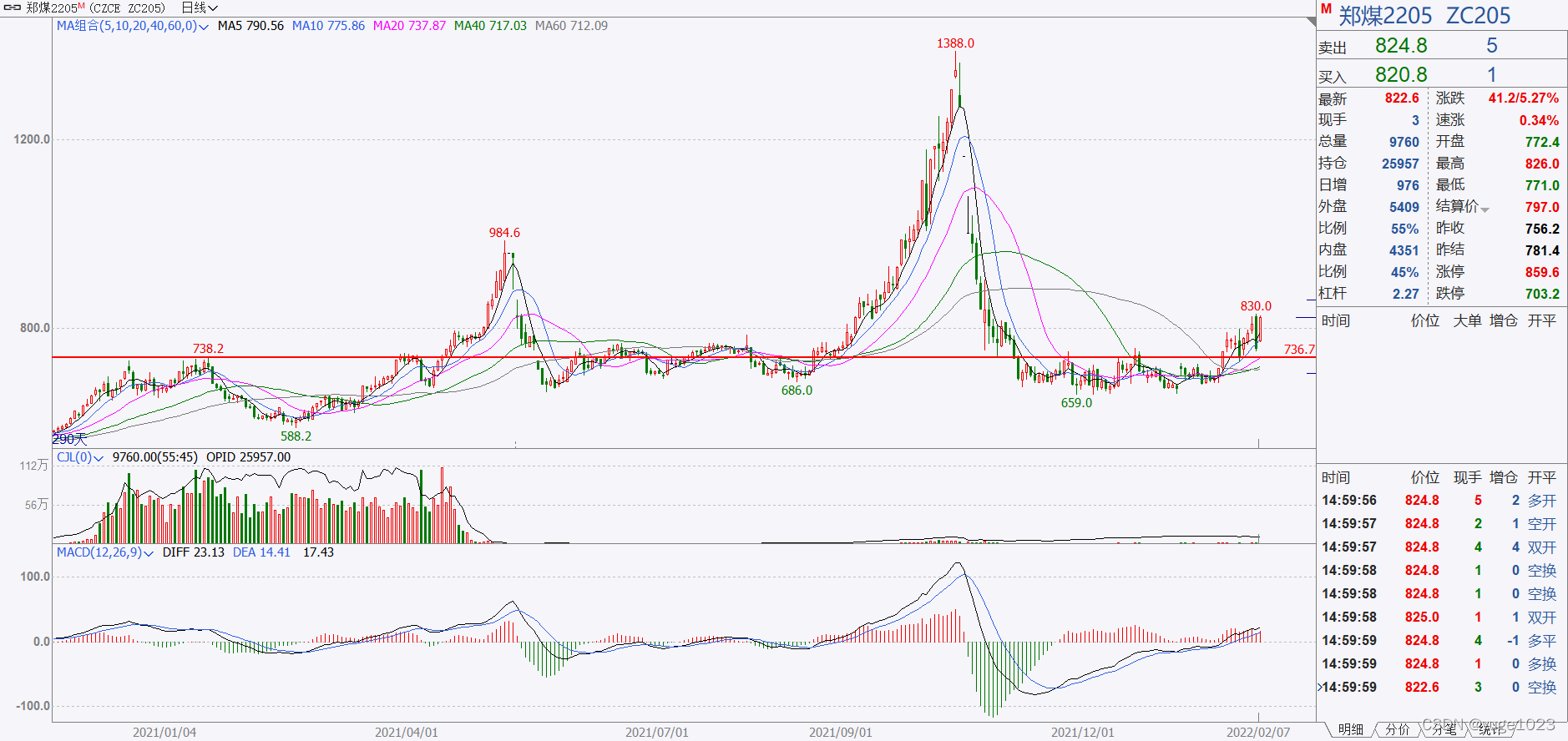Click the 659.0 low price label
This screenshot has width=1568, height=741.
1076,403
